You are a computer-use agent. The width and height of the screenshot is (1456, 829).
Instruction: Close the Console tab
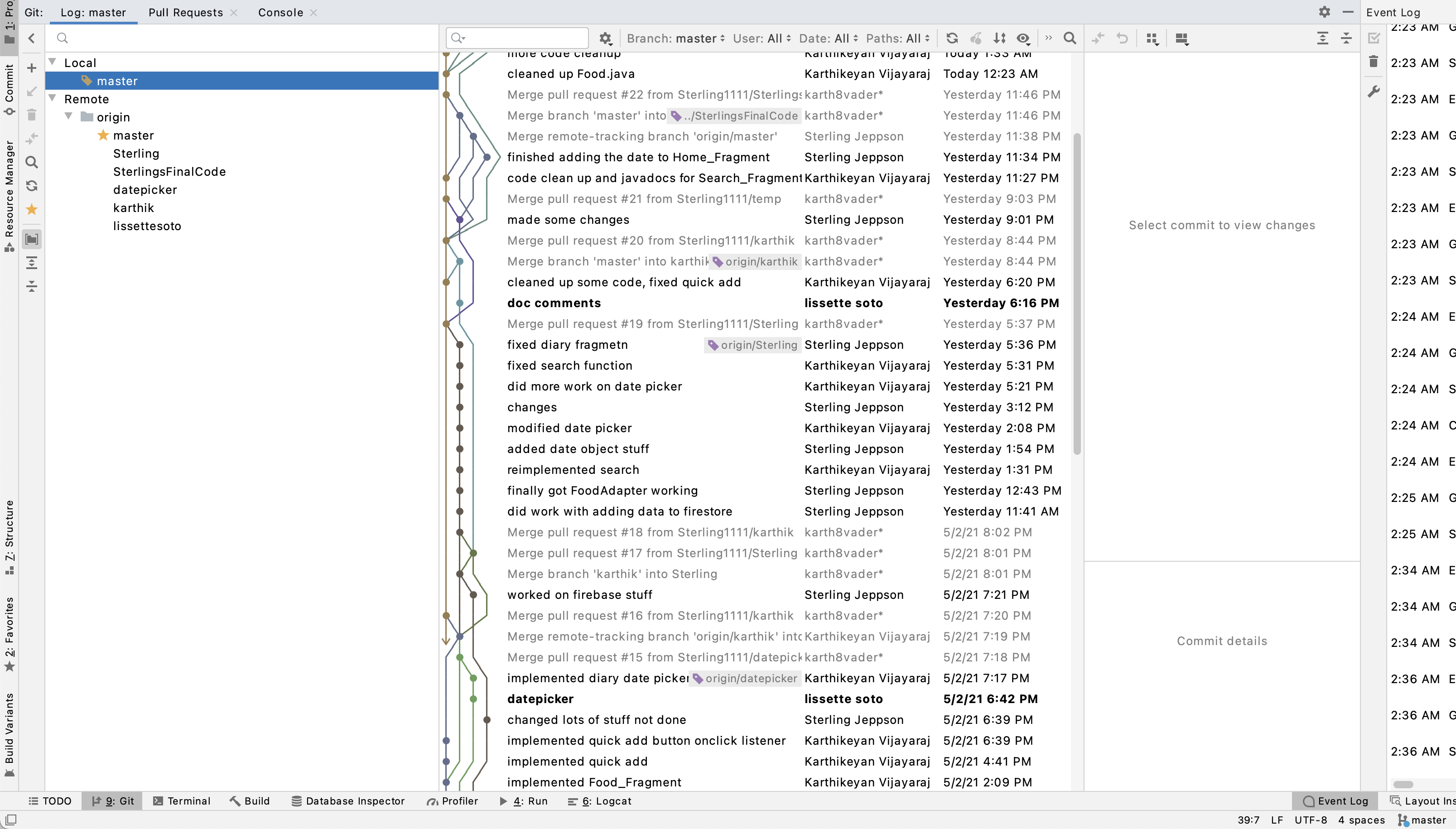tap(313, 13)
